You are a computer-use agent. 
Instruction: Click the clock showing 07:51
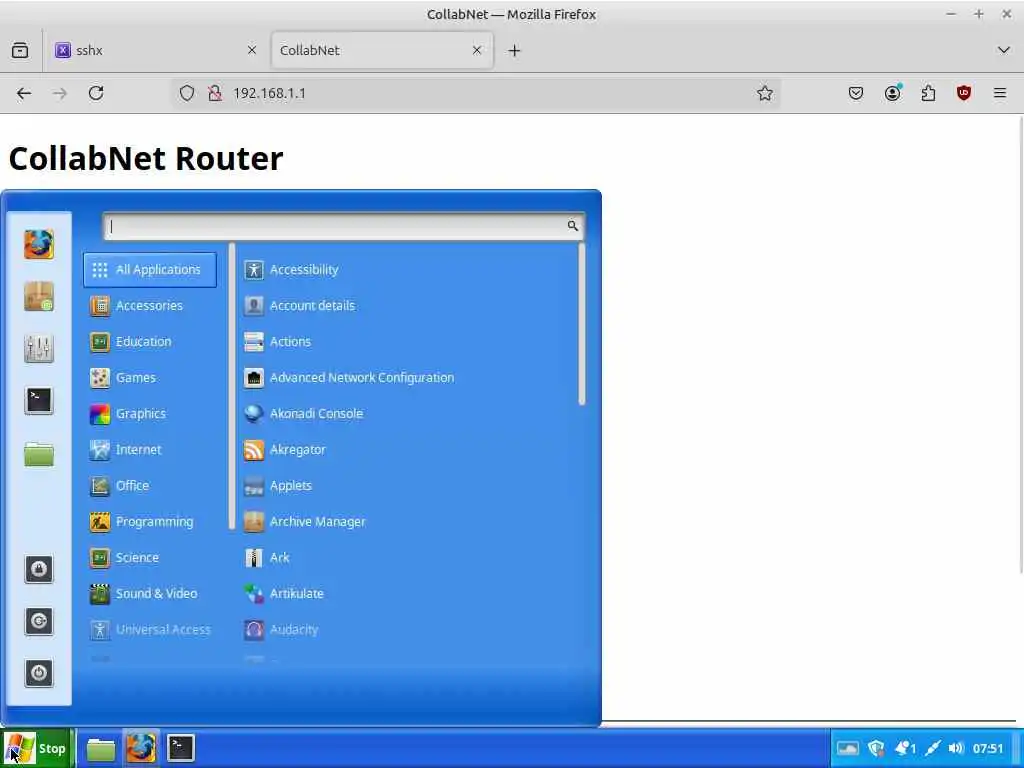(987, 748)
